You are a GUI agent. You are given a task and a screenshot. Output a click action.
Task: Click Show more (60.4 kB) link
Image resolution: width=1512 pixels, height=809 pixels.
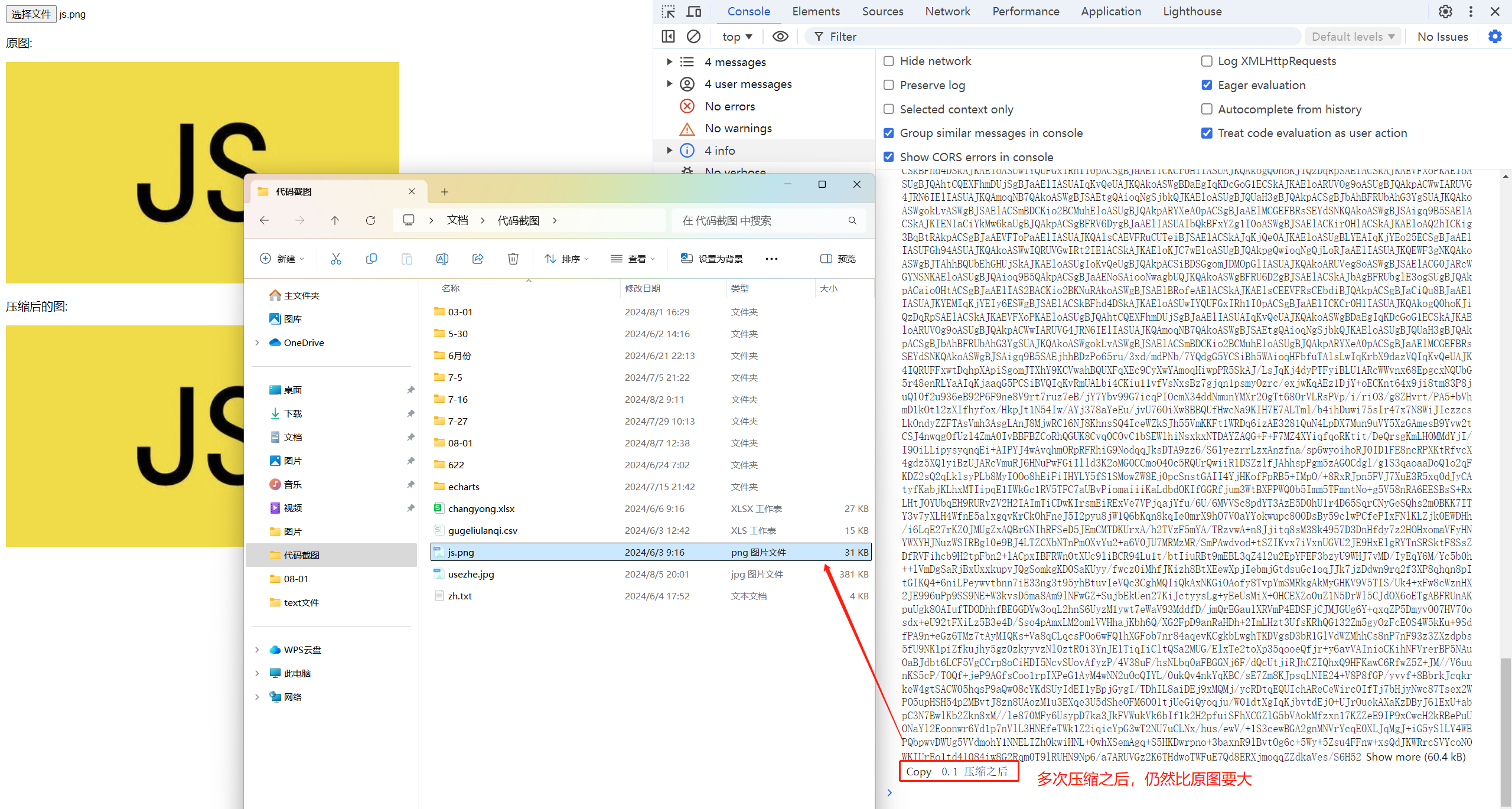1416,757
